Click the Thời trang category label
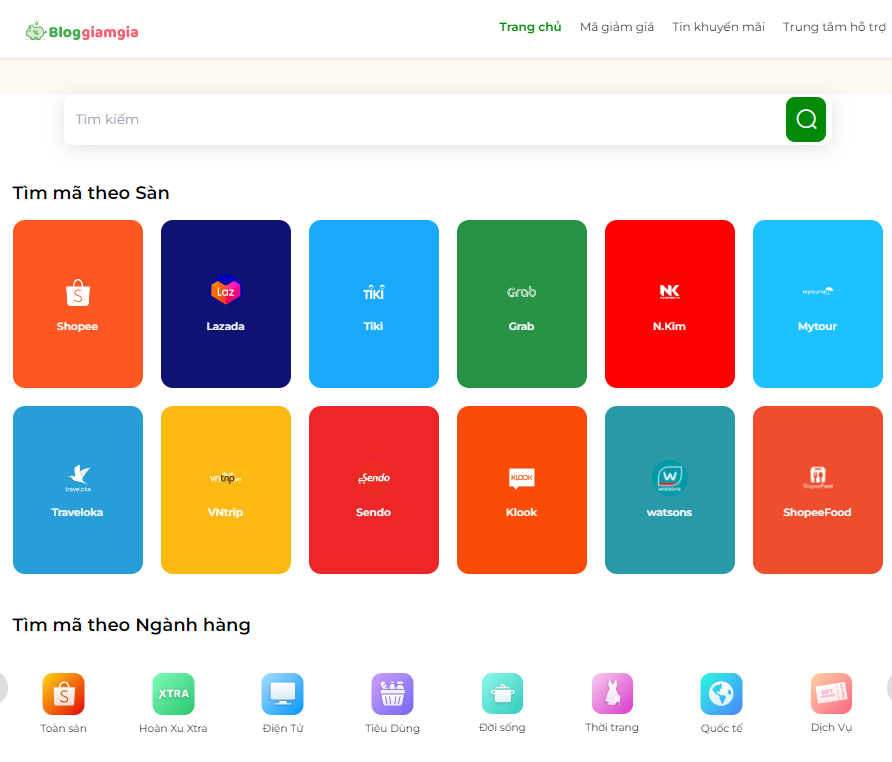892x762 pixels. 612,727
